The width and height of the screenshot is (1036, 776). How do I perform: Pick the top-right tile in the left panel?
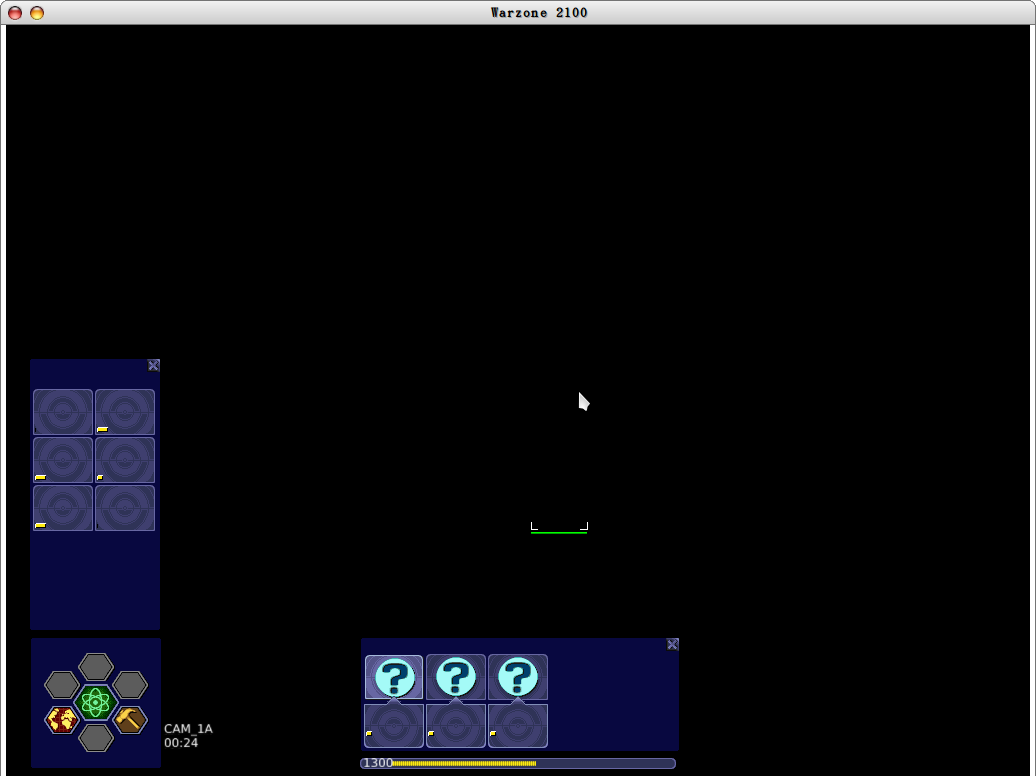pos(125,412)
